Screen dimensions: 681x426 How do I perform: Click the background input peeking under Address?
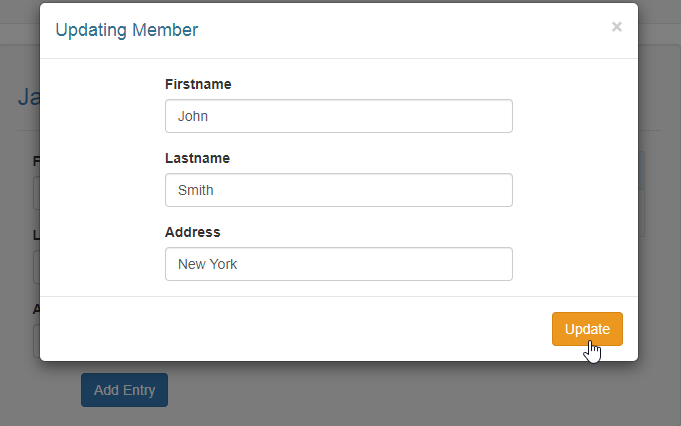pos(36,340)
